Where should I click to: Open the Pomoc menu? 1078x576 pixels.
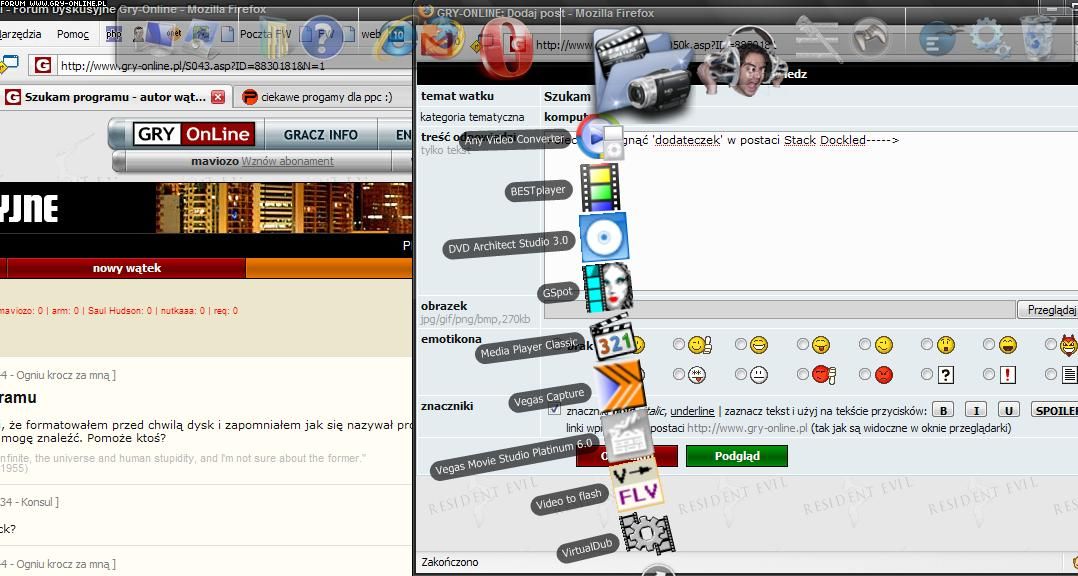click(73, 34)
